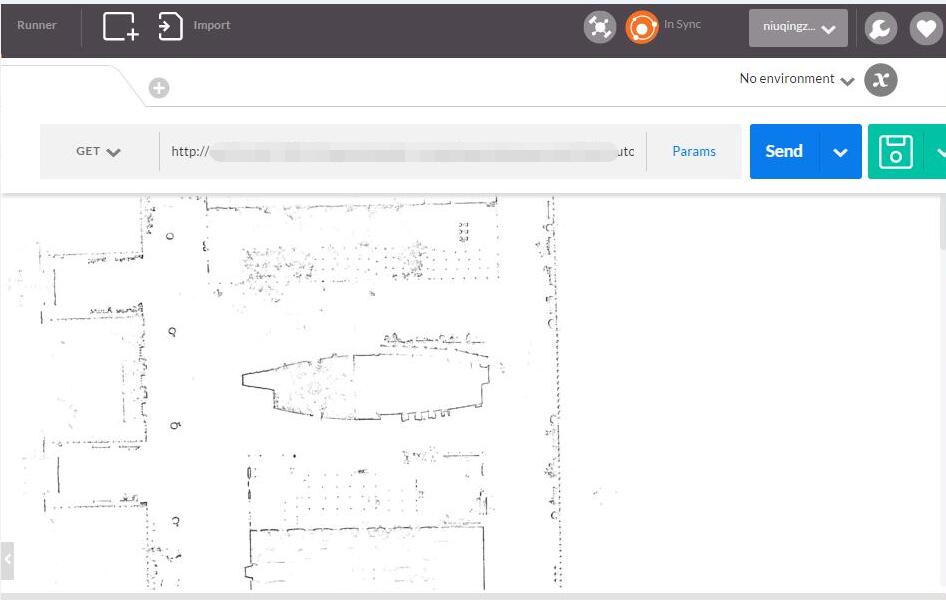The width and height of the screenshot is (946, 600).
Task: Click inside the request URL field
Action: 400,152
